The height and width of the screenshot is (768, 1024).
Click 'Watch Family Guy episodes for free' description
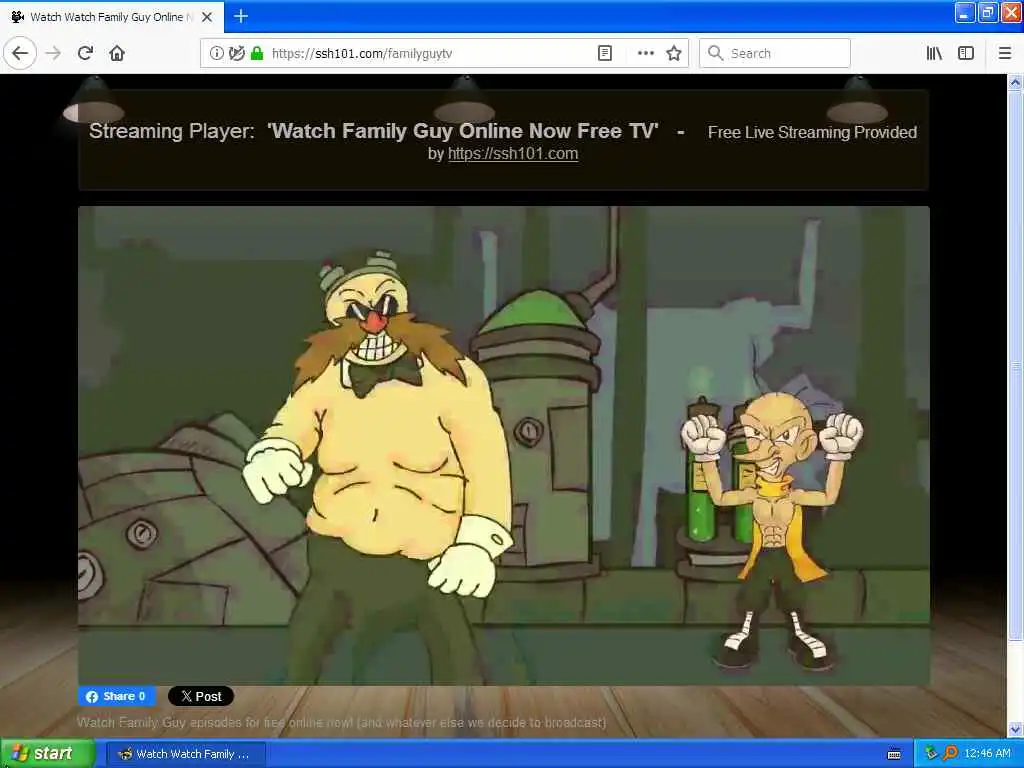342,722
